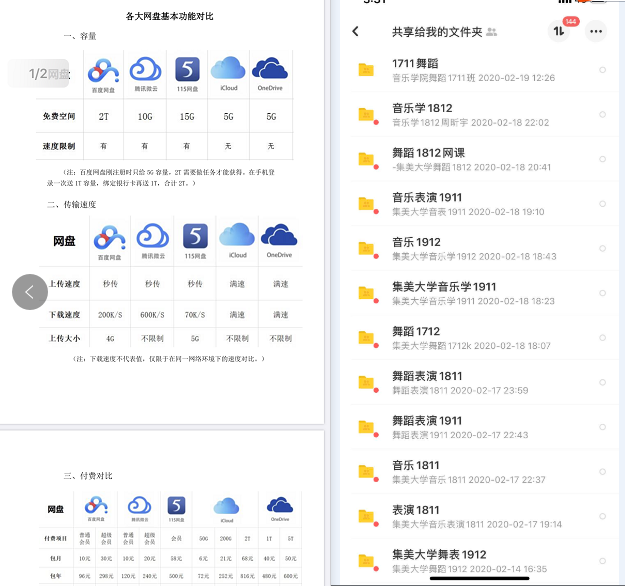Click the folder icon for 音乐学1812
Image resolution: width=625 pixels, height=586 pixels.
click(x=367, y=115)
